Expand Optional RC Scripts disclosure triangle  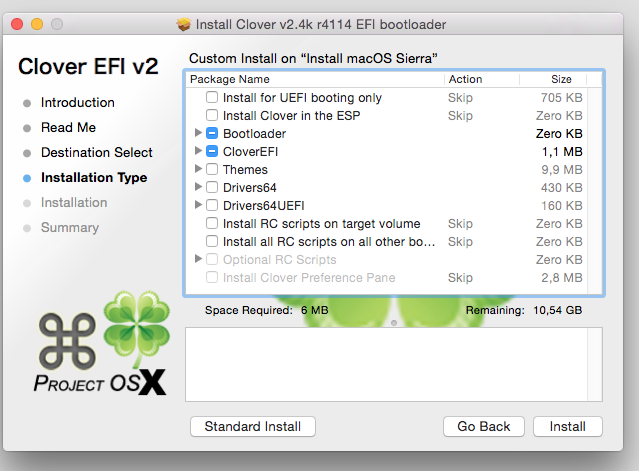198,259
